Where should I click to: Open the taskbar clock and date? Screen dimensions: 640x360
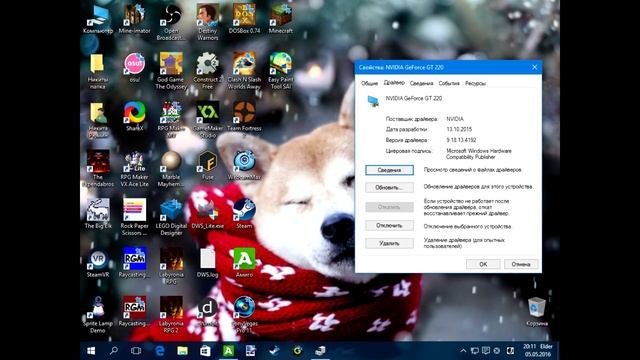point(538,351)
